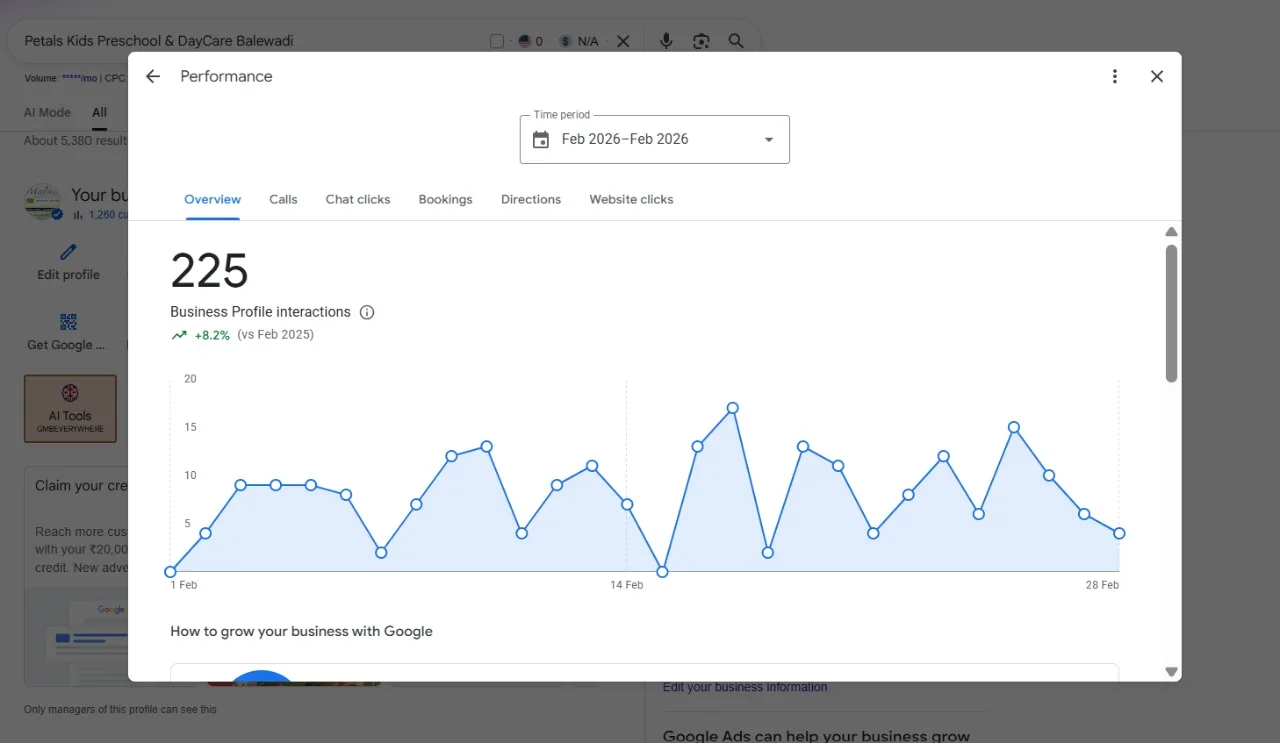This screenshot has width=1280, height=743.
Task: Open search by image lens icon
Action: [701, 41]
